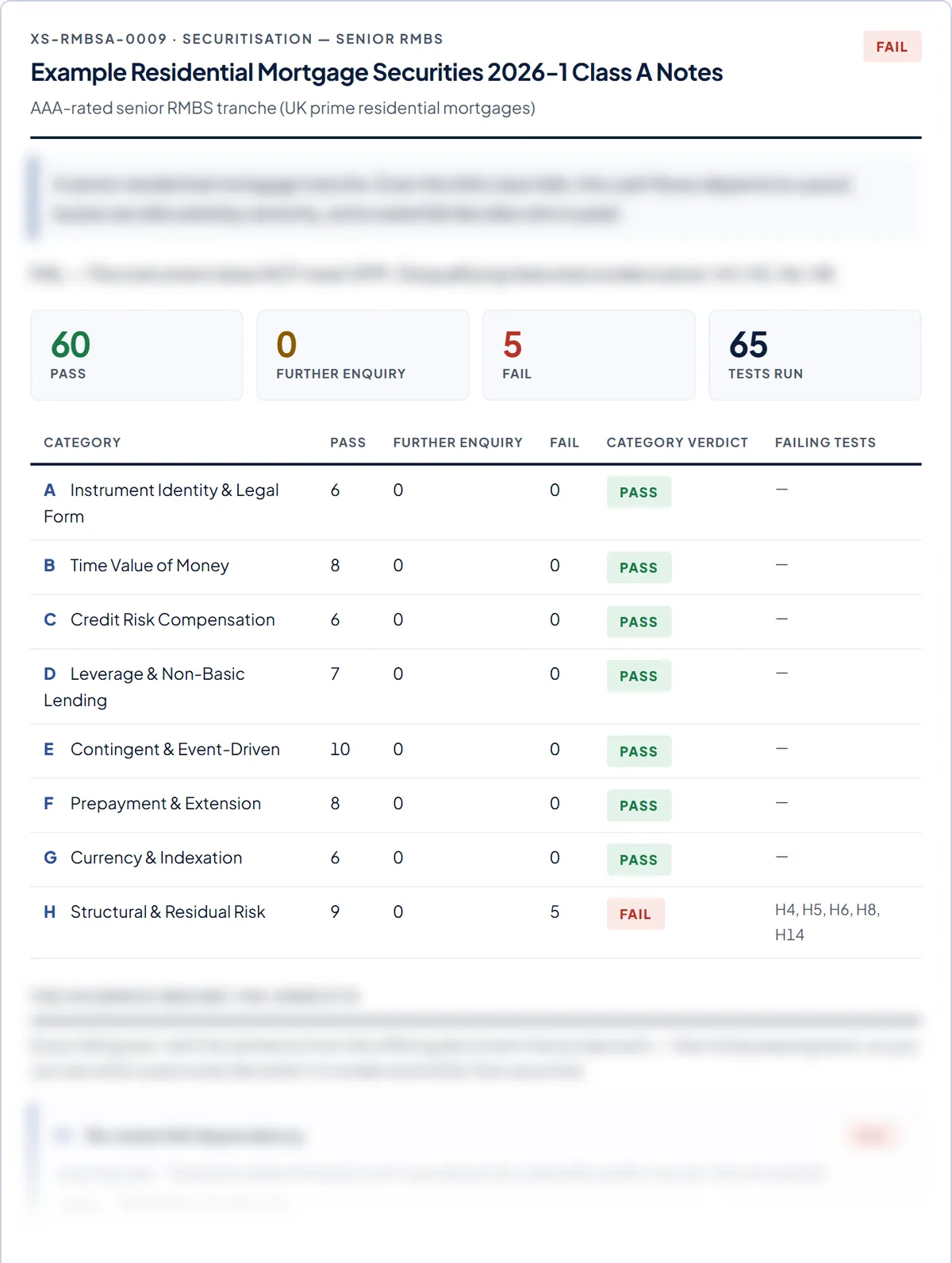Click the PASS verdict badge for Contingent & Event-Driven
952x1263 pixels.
(x=639, y=751)
